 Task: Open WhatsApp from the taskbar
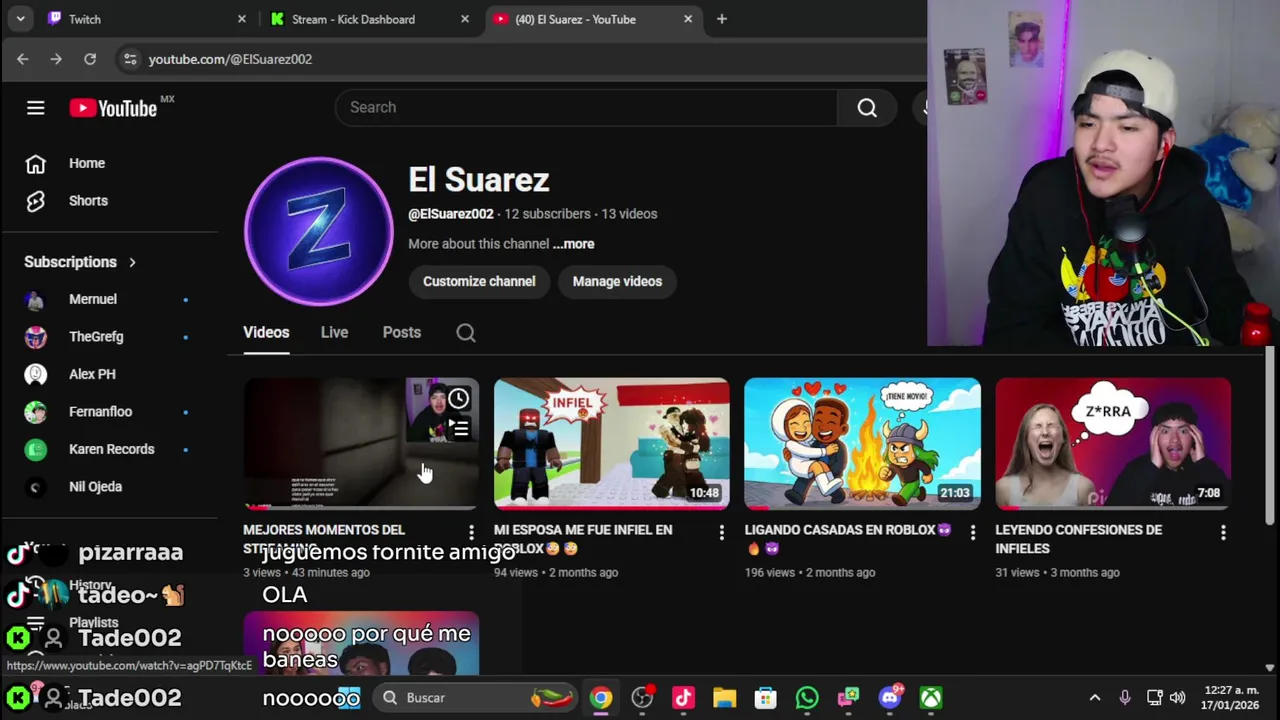(x=807, y=698)
